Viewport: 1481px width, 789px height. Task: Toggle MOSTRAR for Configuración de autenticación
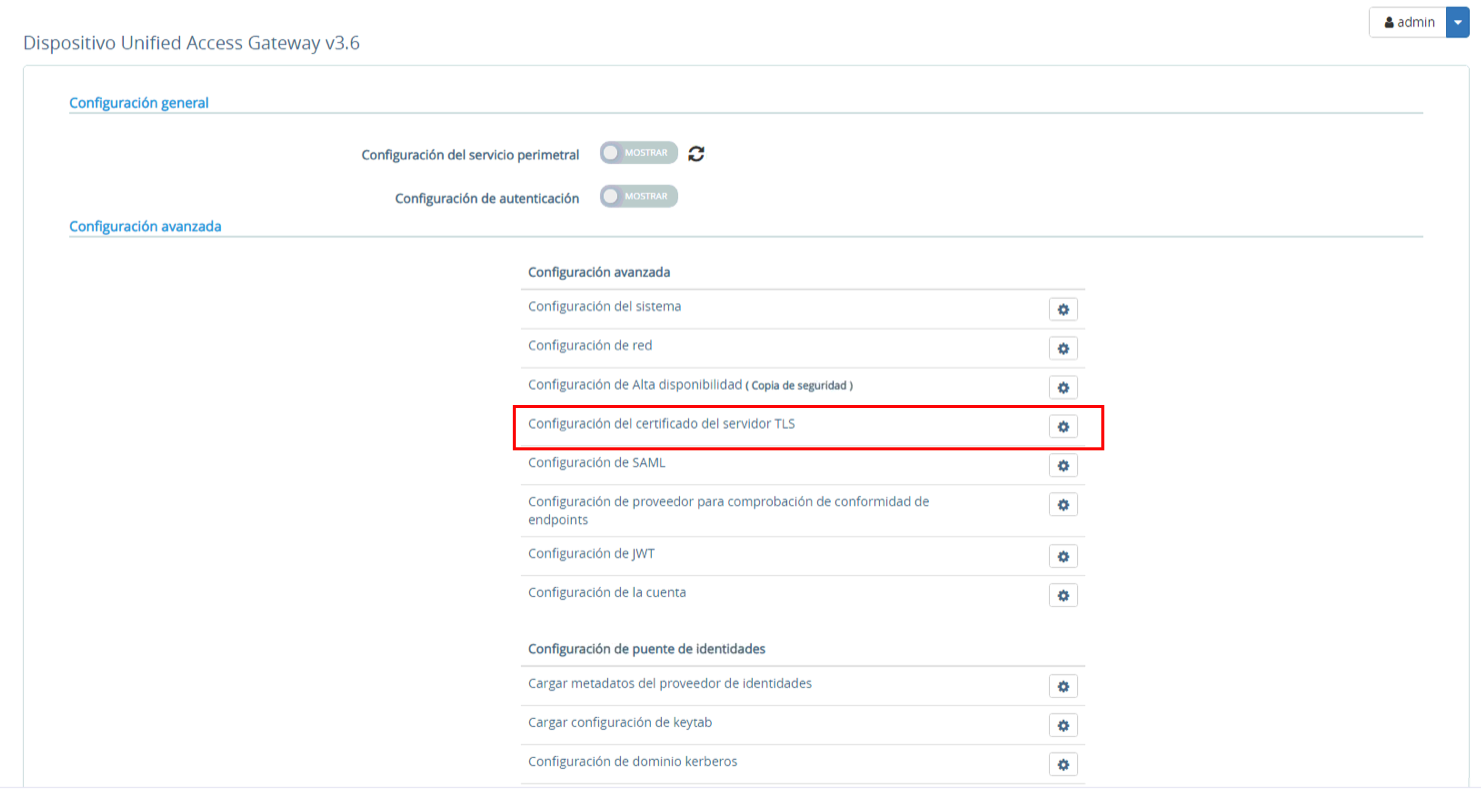click(639, 196)
